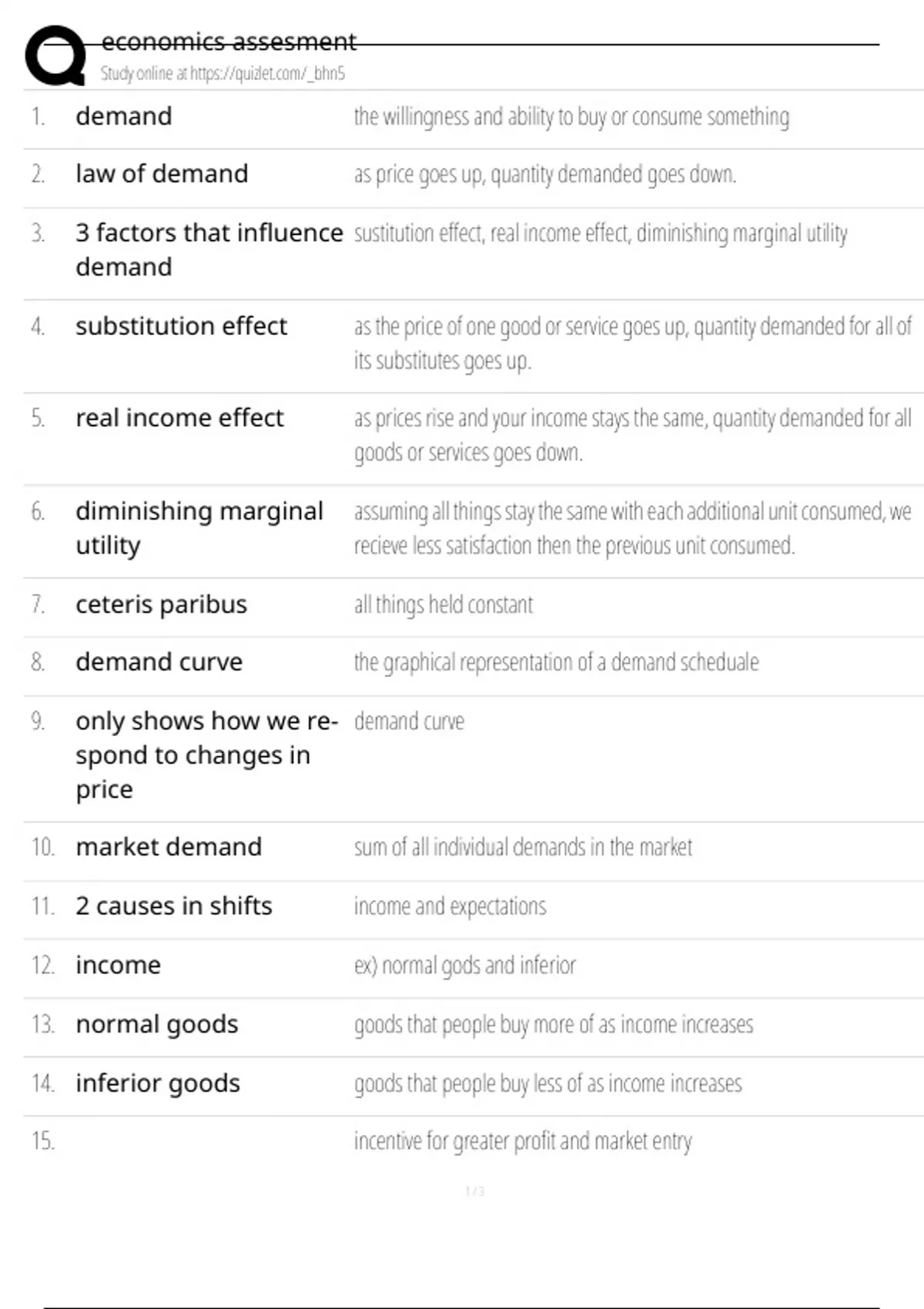Click the 'economics assesment' title
This screenshot has height=1309, width=924.
pos(229,42)
